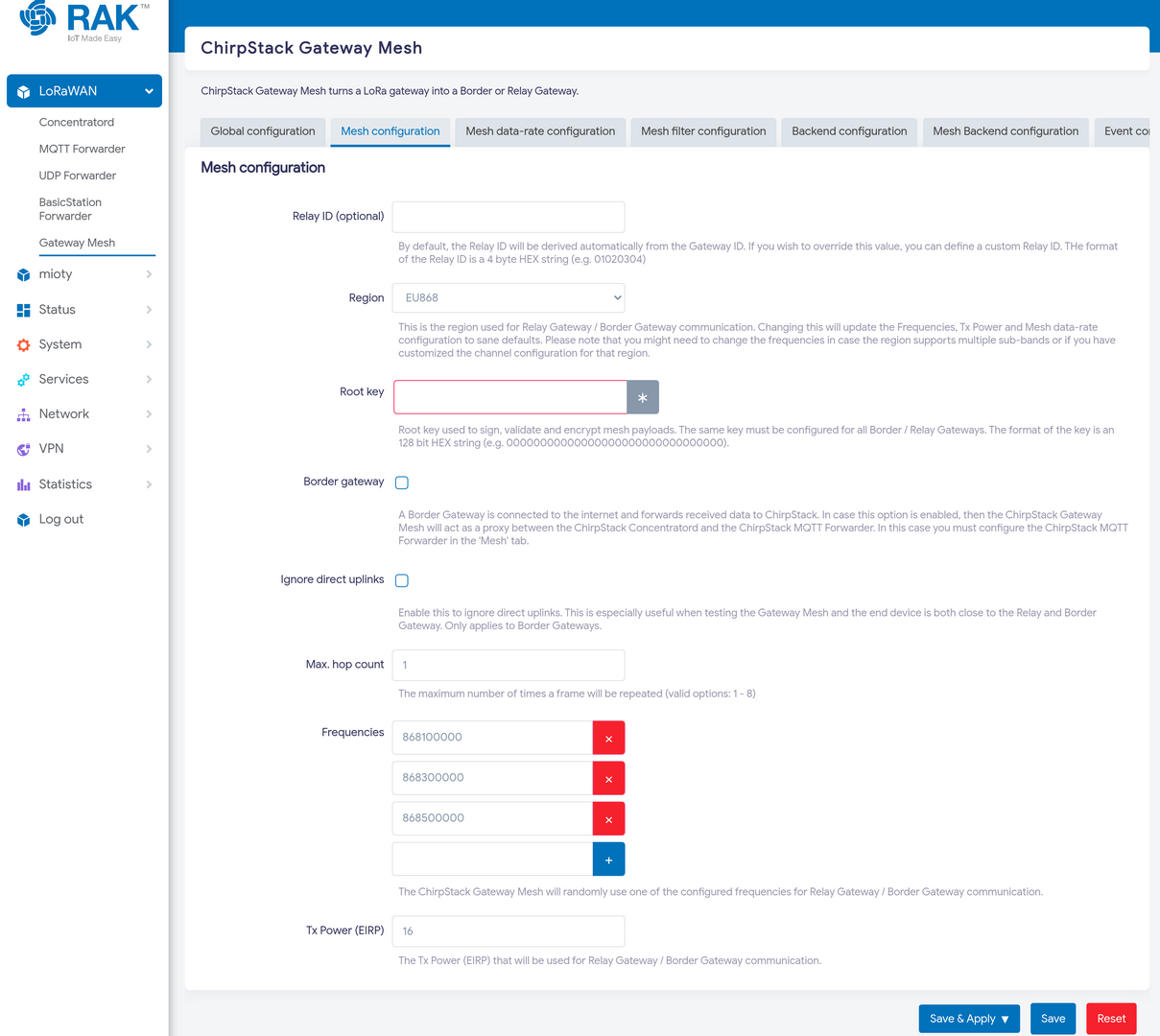
Task: Open BasicStation Forwarder in the sidebar
Action: [70, 209]
